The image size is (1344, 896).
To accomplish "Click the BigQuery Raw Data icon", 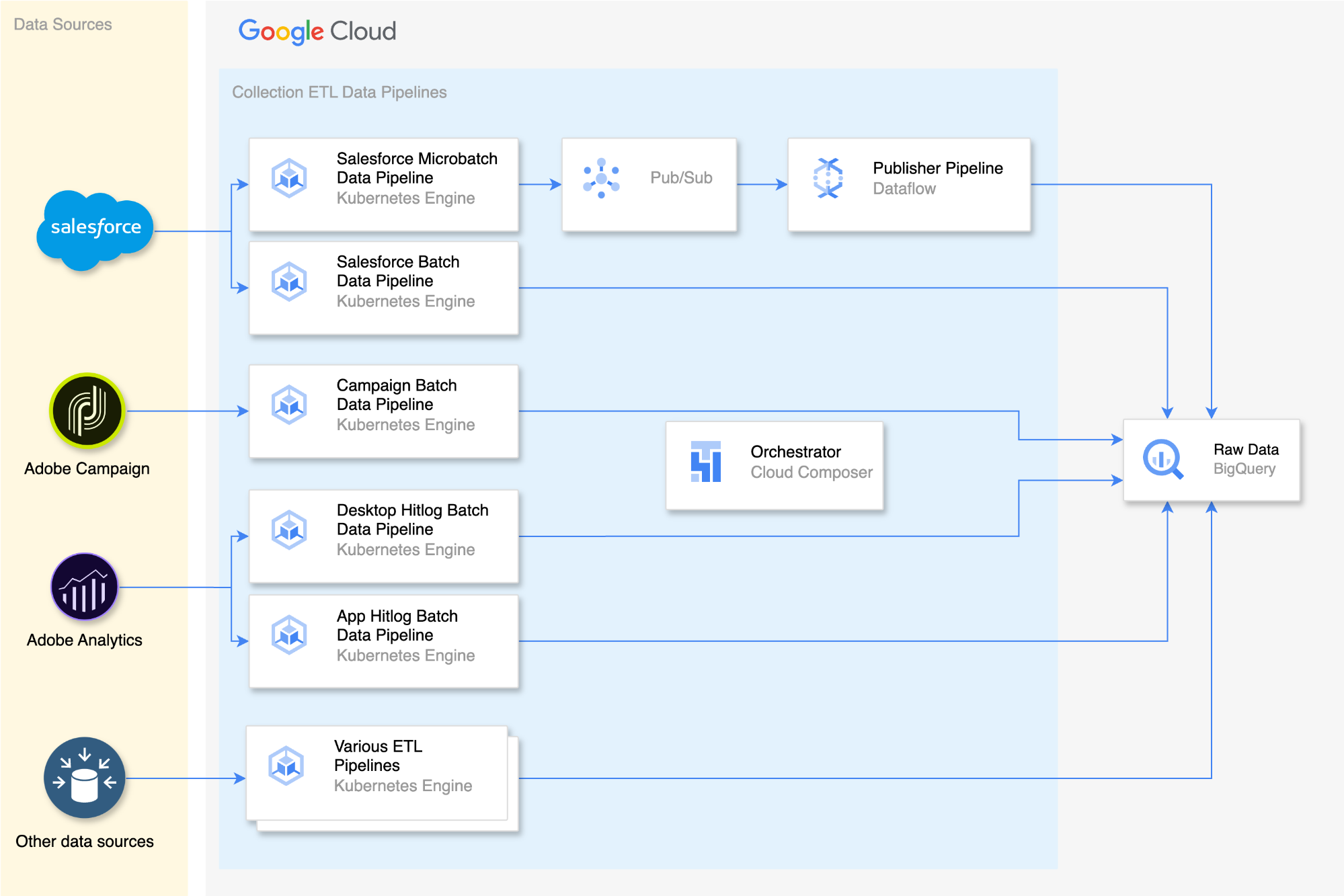I will (1162, 459).
